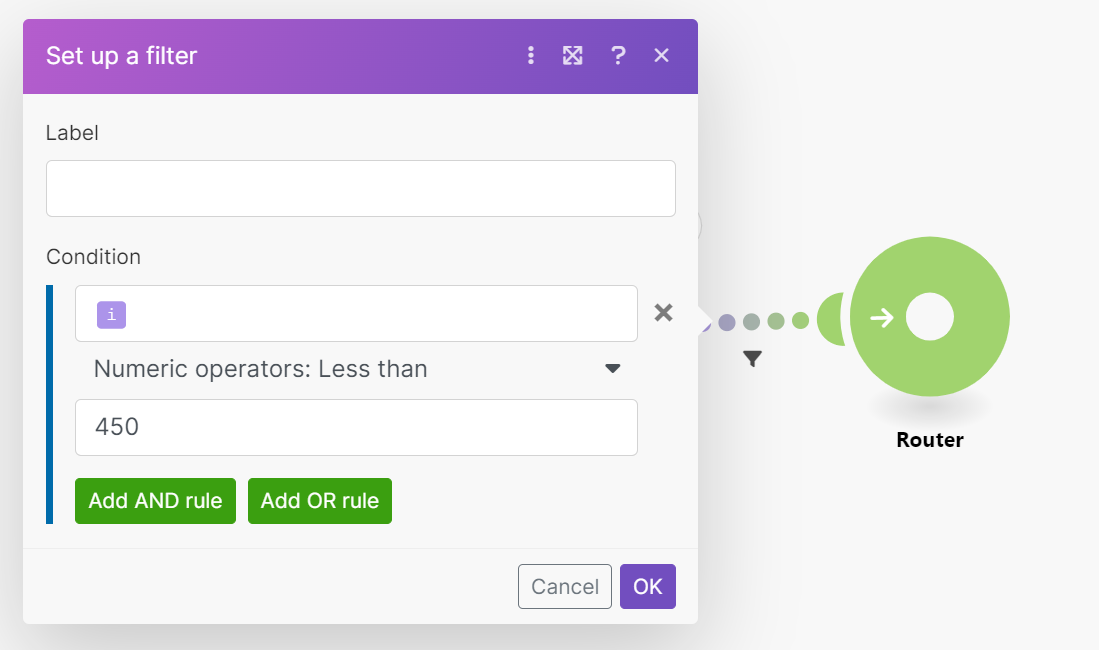Click the "Set up a filter" dialog title
The height and width of the screenshot is (650, 1099).
pos(121,56)
